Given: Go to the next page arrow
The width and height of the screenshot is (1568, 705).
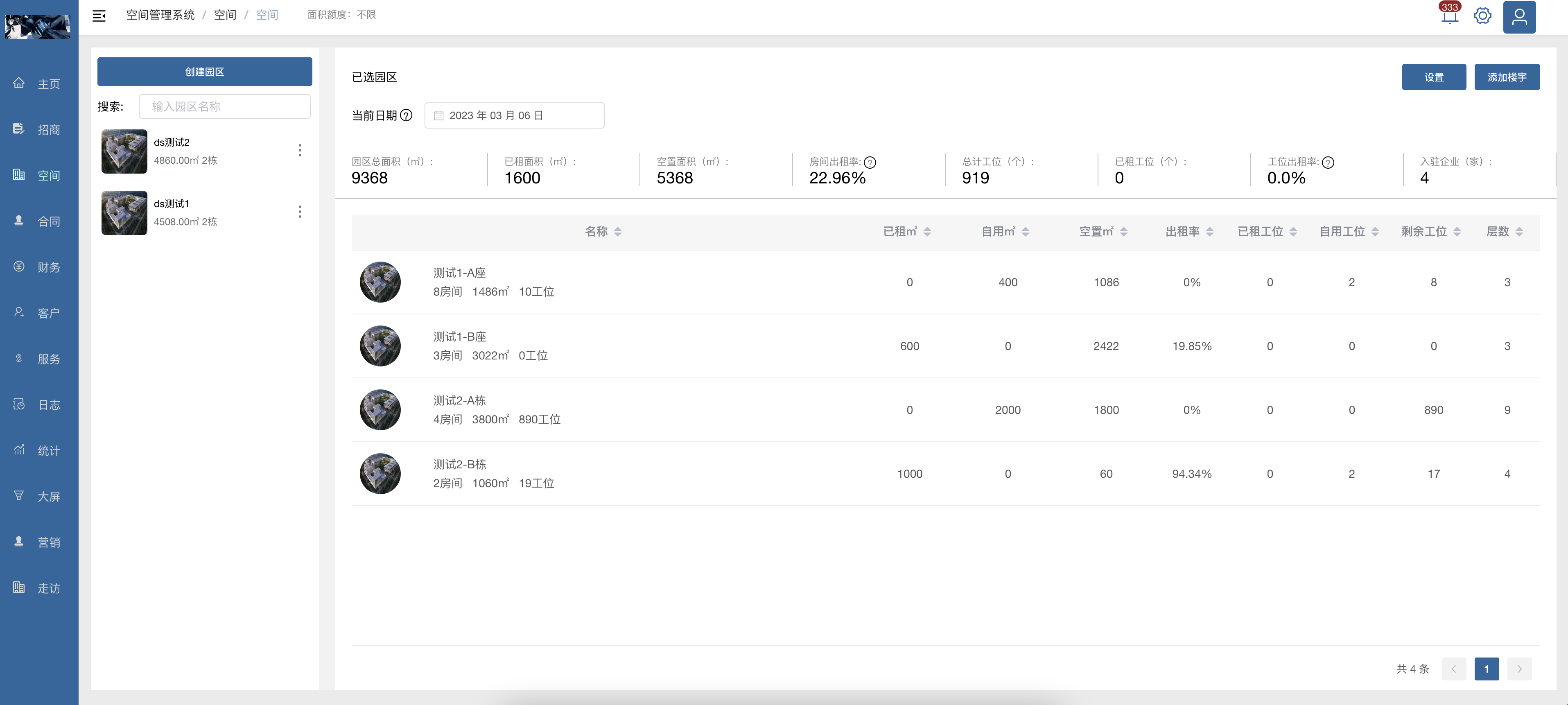Looking at the screenshot, I should 1519,669.
